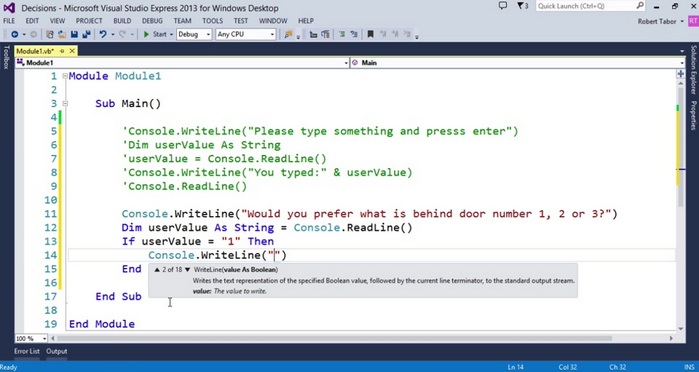Screen dimensions: 699x372
Task: Click the vertical scrollbar down arrow
Action: [681, 329]
